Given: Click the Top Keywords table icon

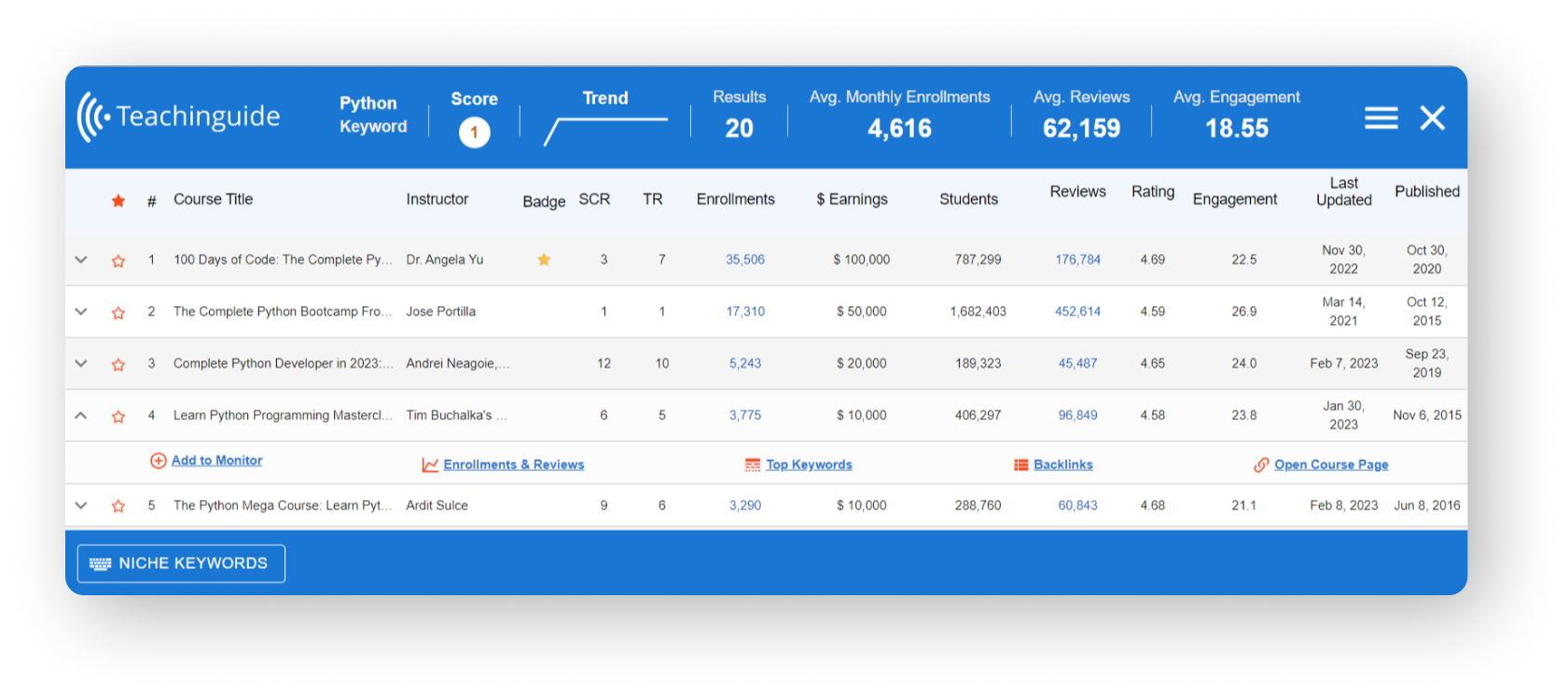Looking at the screenshot, I should [x=753, y=465].
